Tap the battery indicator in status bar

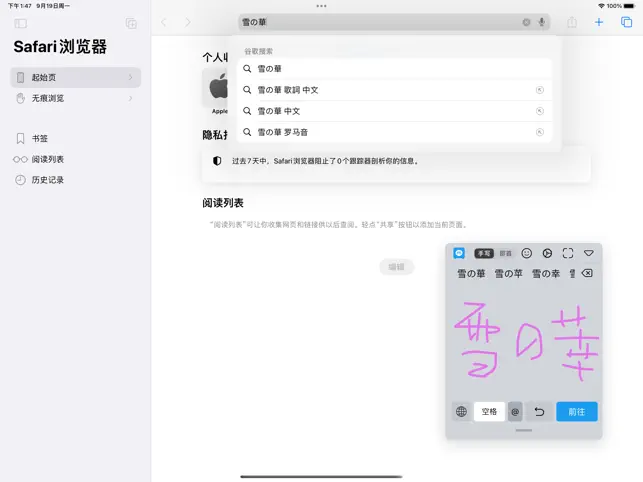tap(629, 6)
